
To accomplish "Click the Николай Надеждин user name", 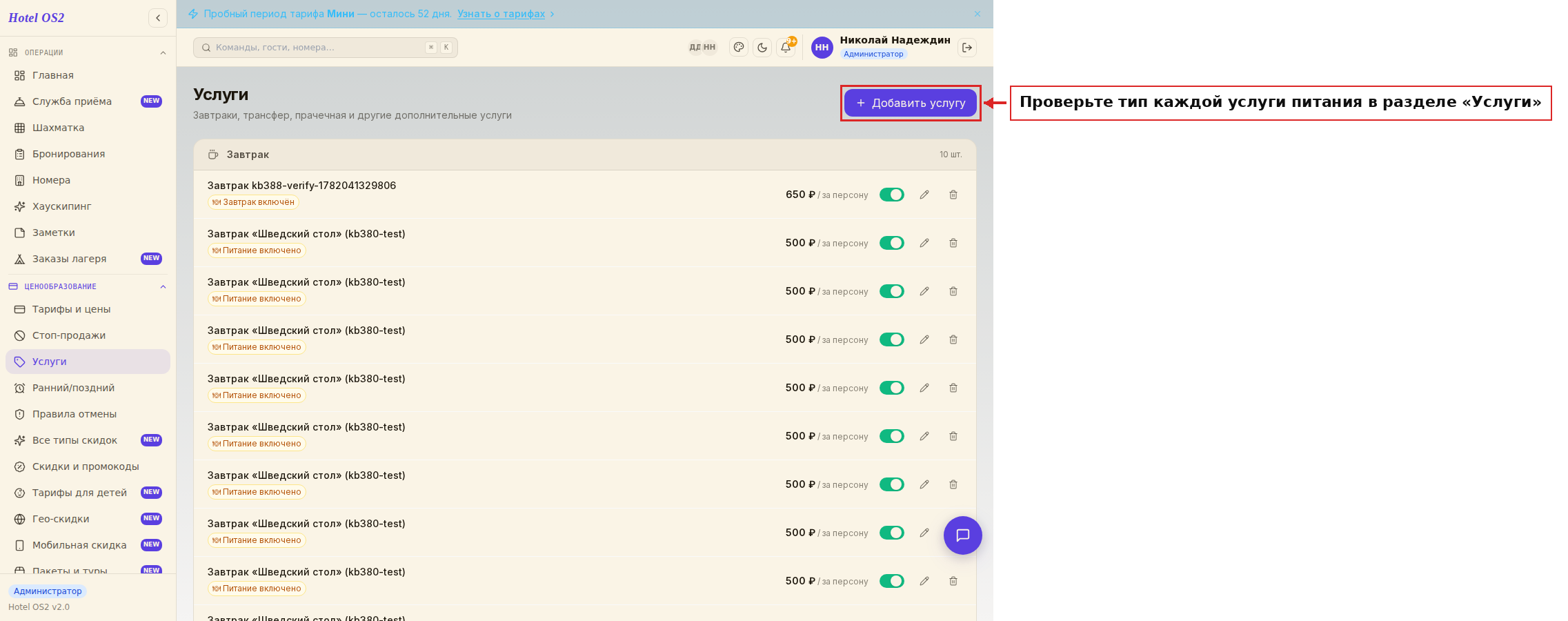I will click(x=895, y=40).
